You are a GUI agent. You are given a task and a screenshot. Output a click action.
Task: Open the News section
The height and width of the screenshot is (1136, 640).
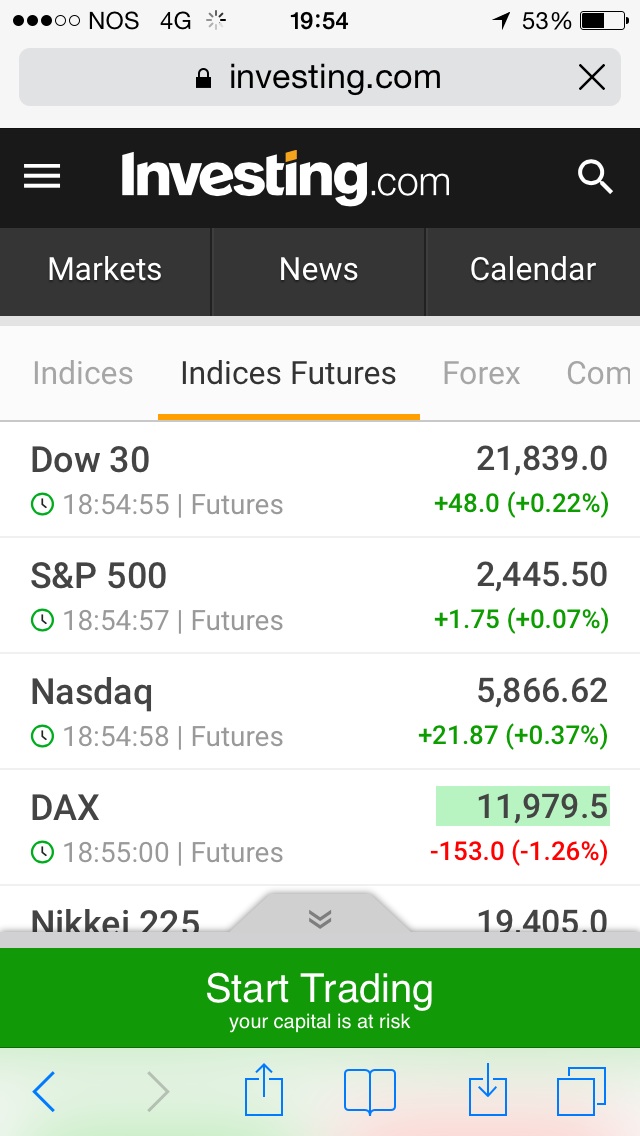(319, 270)
